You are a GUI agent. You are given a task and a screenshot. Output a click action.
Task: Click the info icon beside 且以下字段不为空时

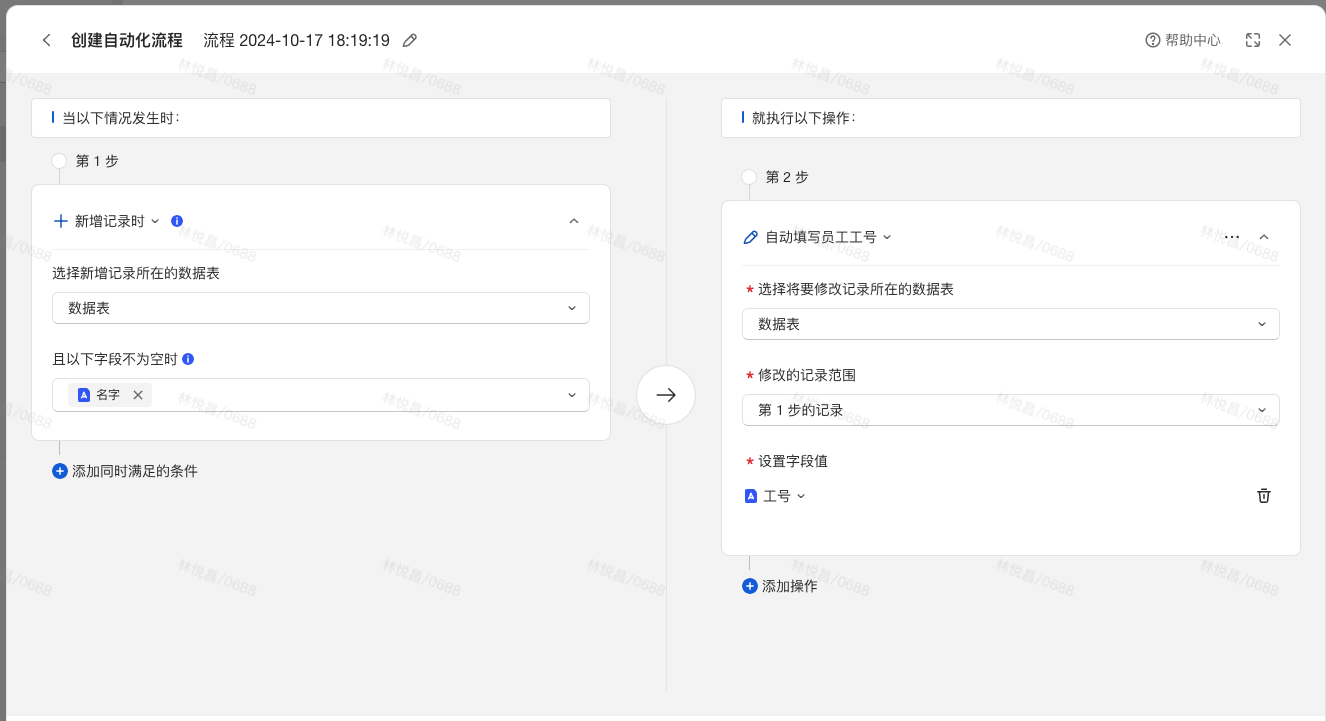click(188, 358)
